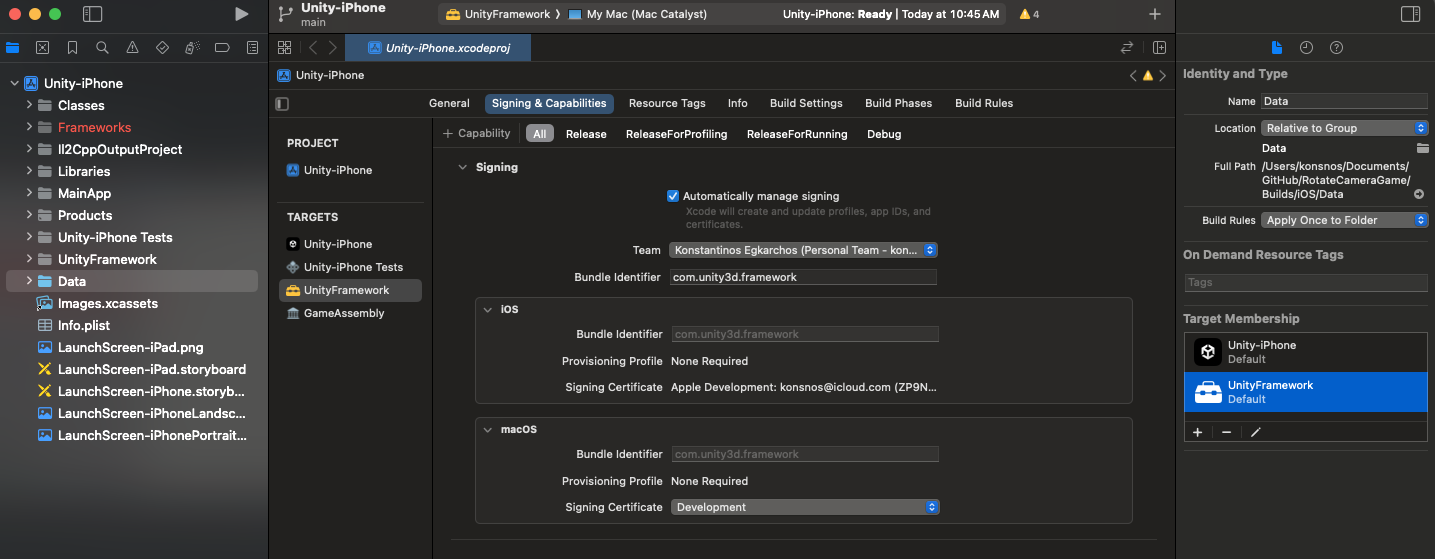Switch to the Build Phases tab

898,103
